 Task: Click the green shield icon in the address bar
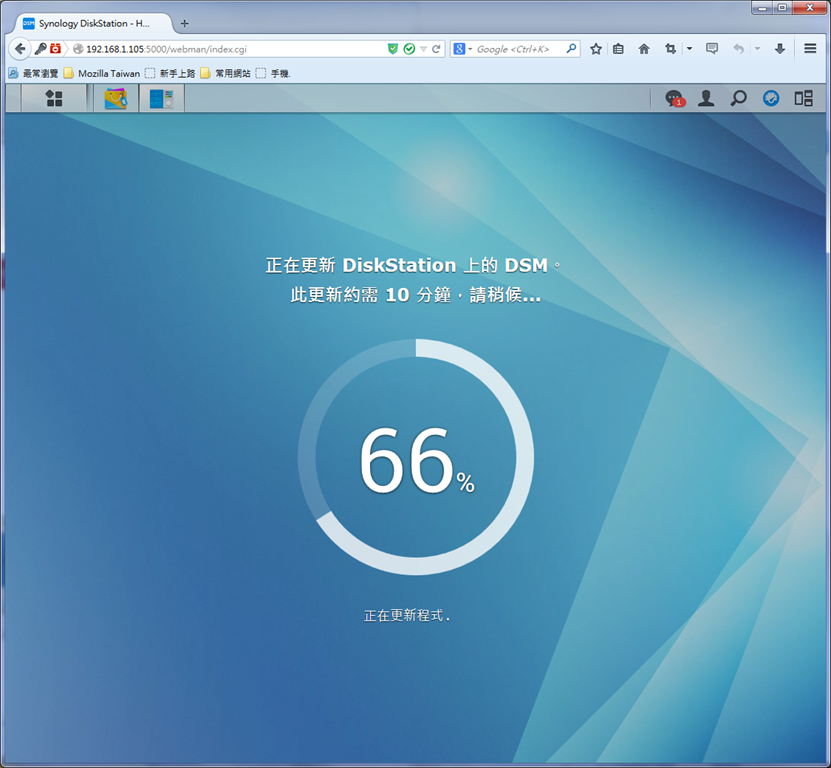(x=393, y=49)
